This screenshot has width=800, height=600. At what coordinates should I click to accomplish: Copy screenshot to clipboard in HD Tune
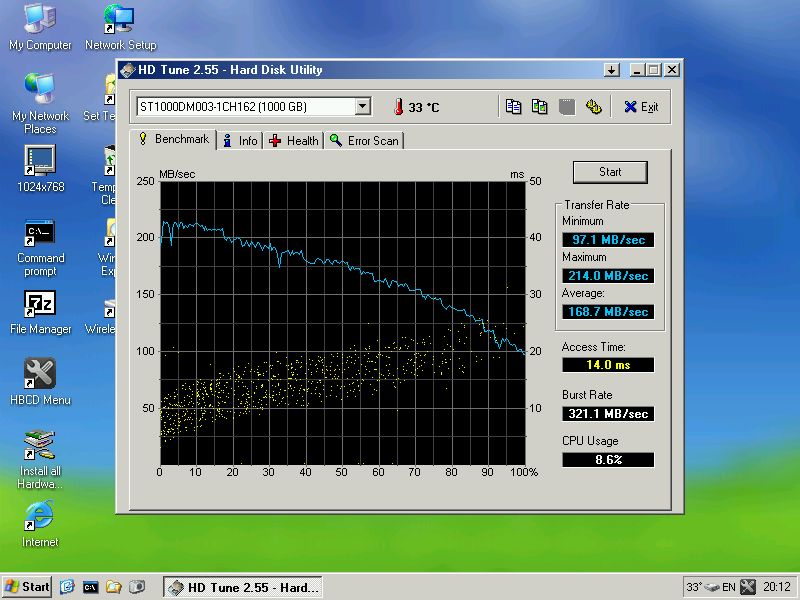tap(540, 107)
